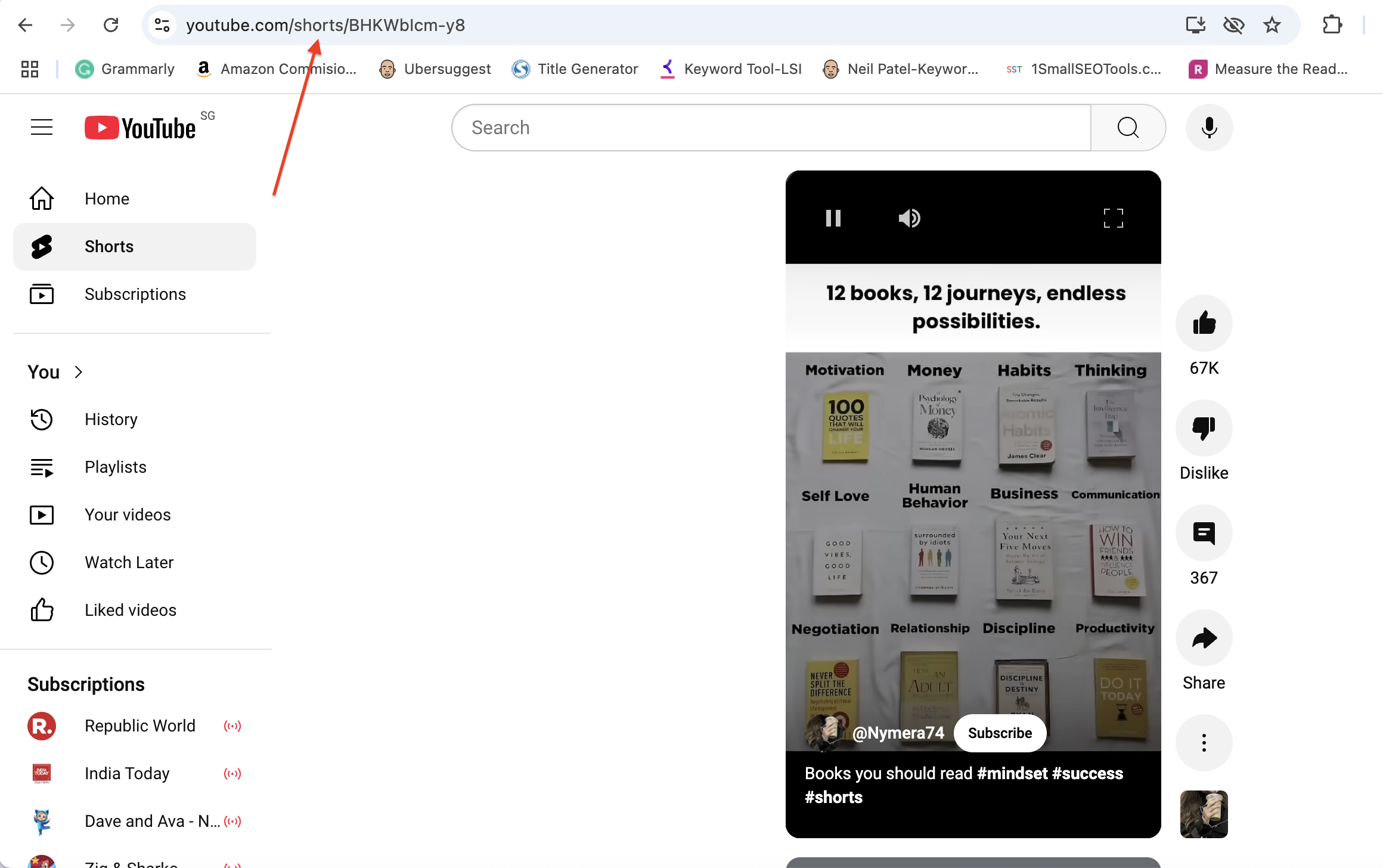This screenshot has width=1383, height=868.
Task: Subscribe to @Nymera74
Action: [1000, 733]
